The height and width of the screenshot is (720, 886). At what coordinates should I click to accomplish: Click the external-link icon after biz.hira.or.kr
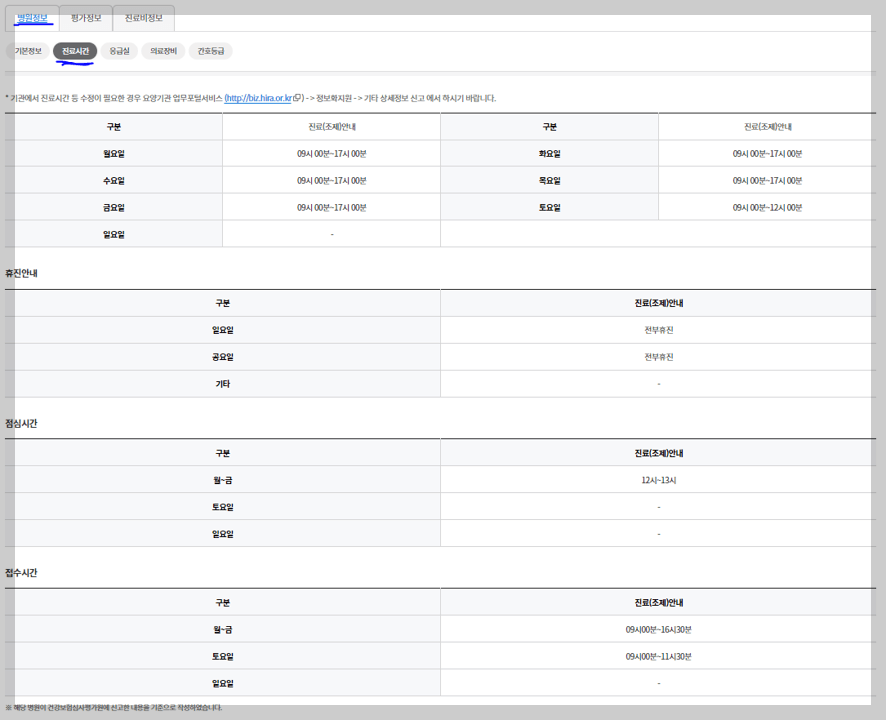point(298,98)
